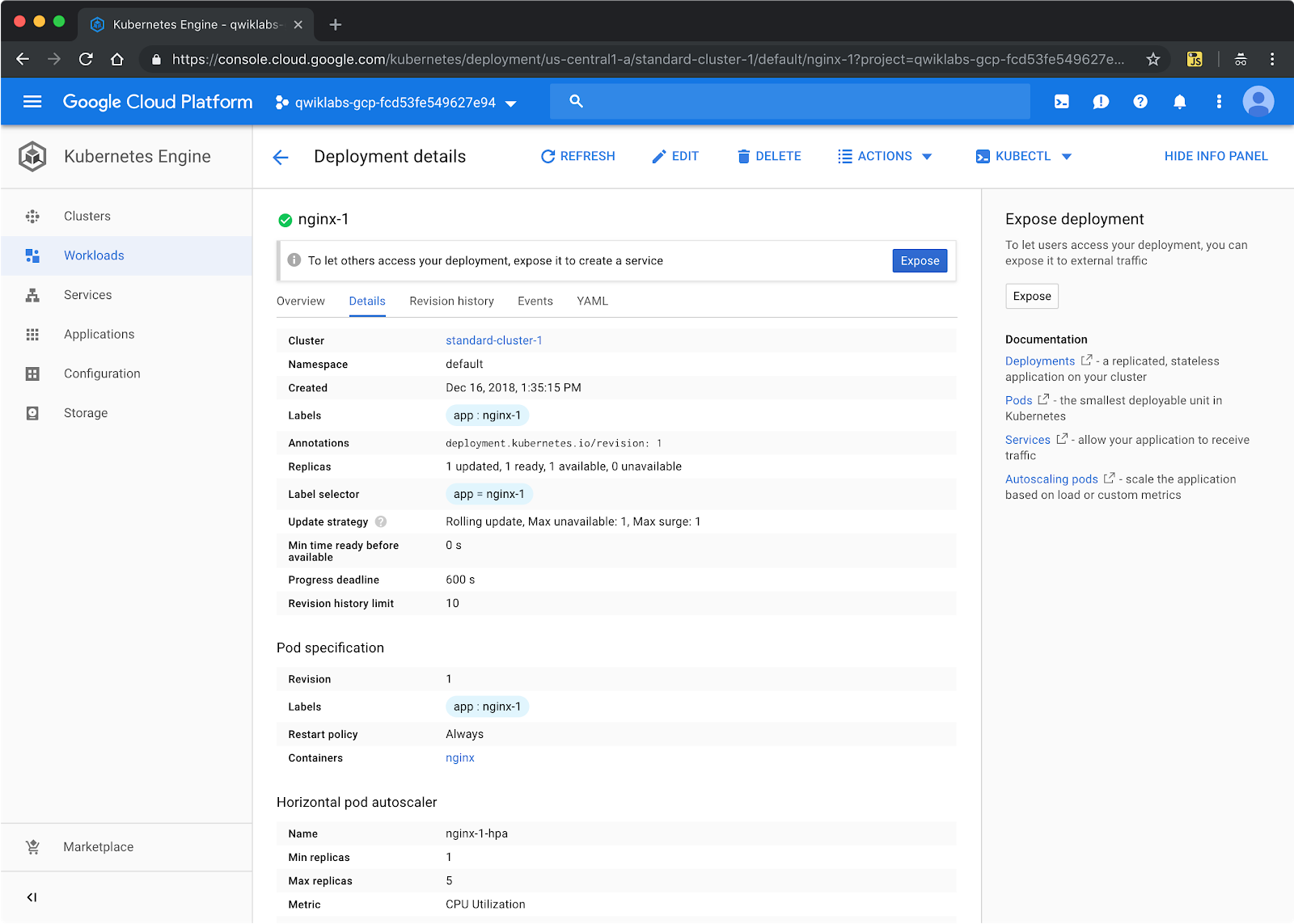Open the Pods documentation link

[1019, 401]
